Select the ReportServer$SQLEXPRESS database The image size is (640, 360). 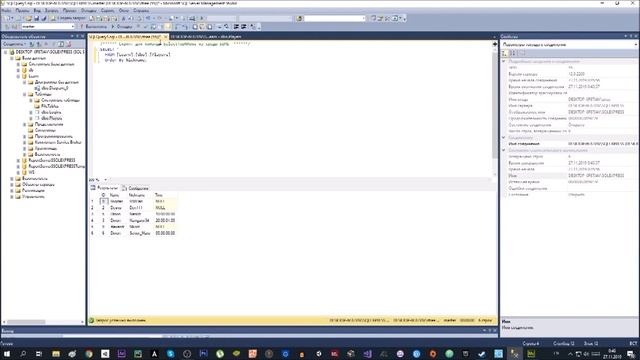click(52, 160)
